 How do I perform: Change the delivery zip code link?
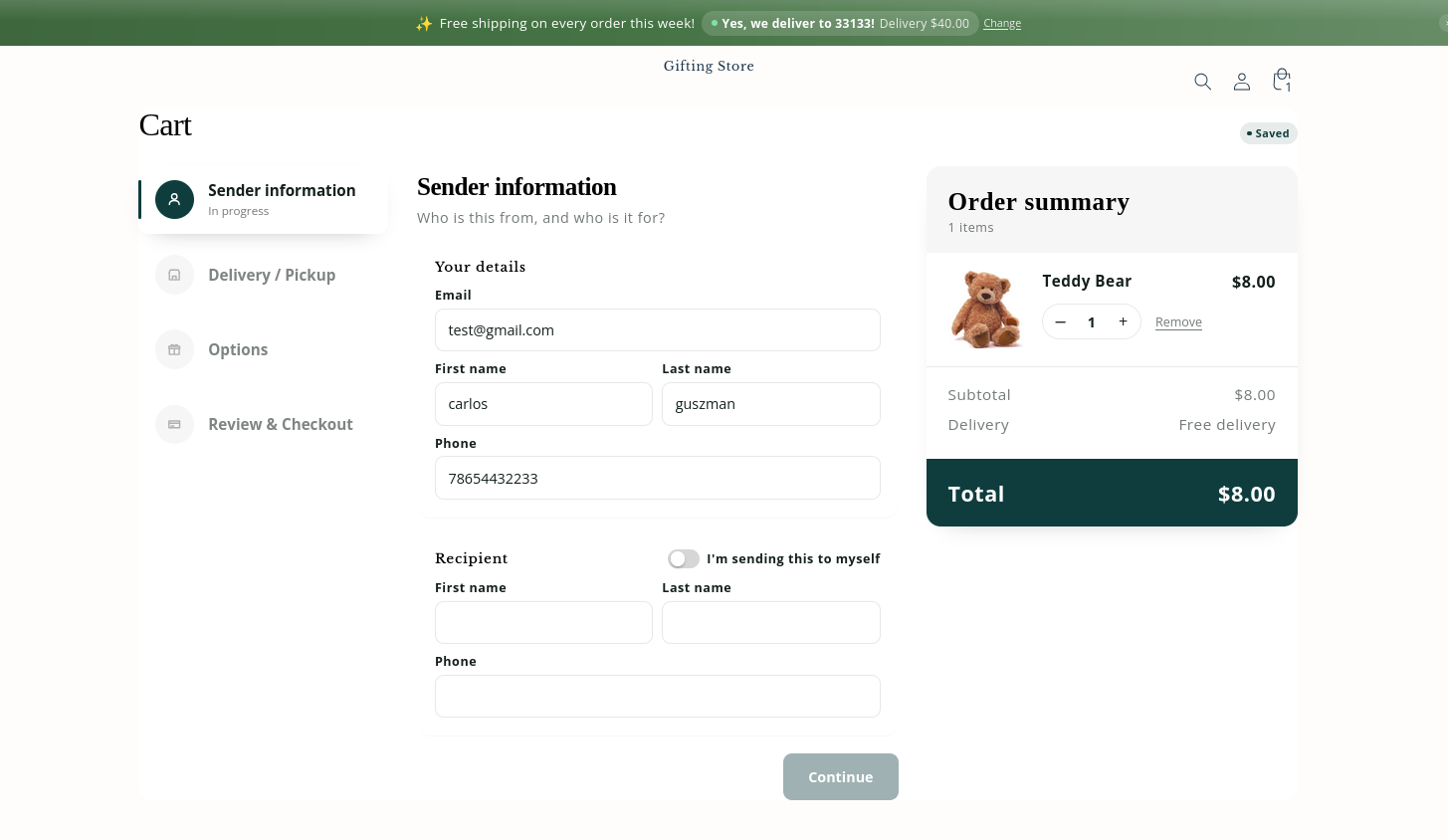1002,23
